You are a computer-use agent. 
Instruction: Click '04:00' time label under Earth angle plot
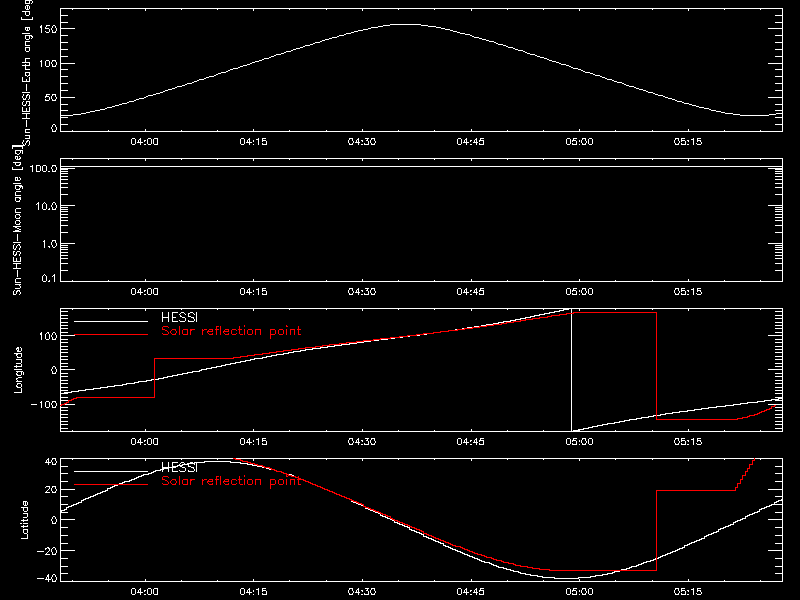tap(144, 142)
